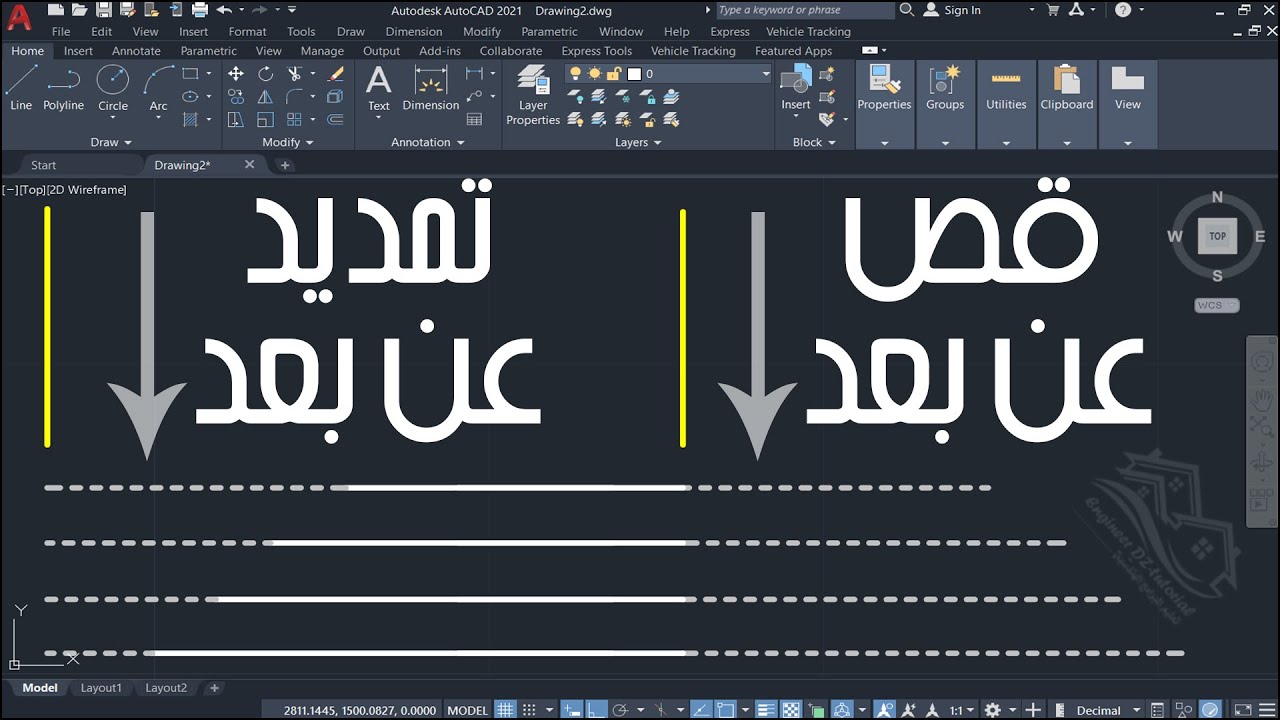
Task: Click TOP face of the ViewCube
Action: pyautogui.click(x=1217, y=237)
